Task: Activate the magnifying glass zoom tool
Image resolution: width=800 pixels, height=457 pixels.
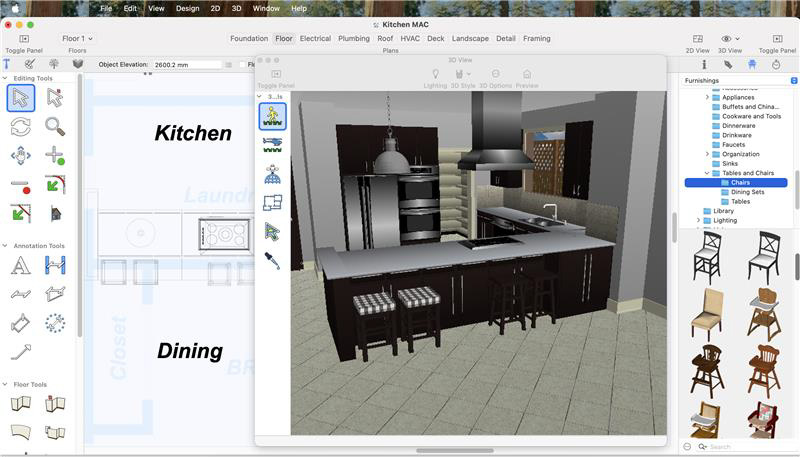Action: pos(55,126)
